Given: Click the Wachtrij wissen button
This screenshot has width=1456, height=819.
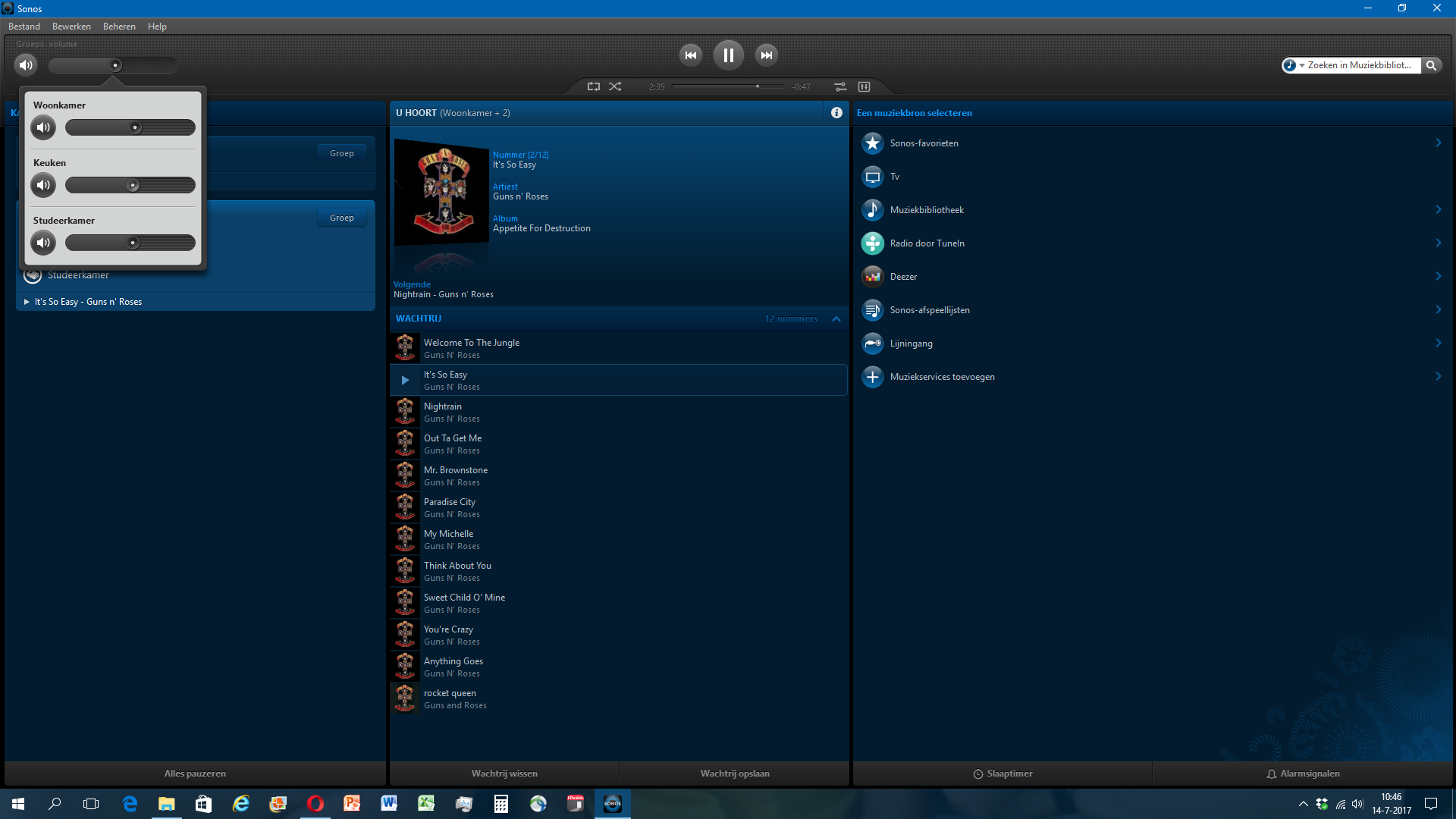Looking at the screenshot, I should 504,773.
